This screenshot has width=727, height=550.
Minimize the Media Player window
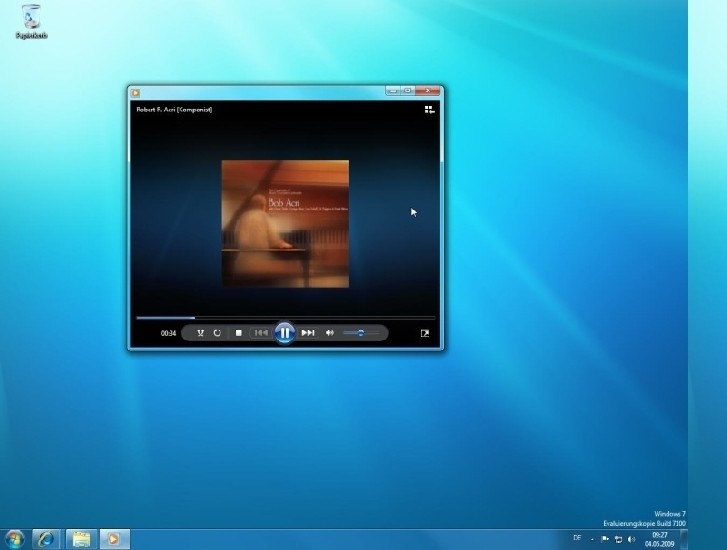[393, 91]
